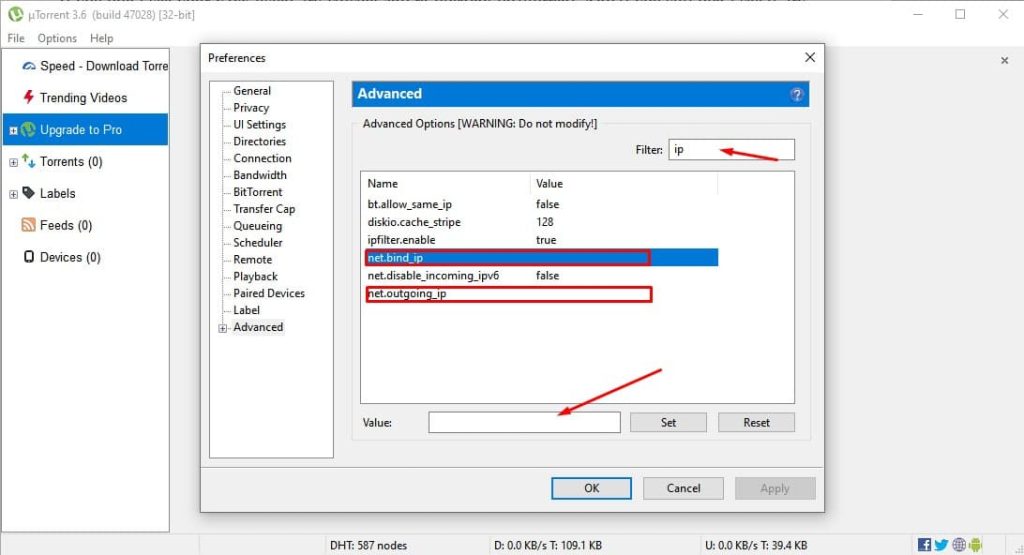Click the Devices phone icon

tap(29, 257)
